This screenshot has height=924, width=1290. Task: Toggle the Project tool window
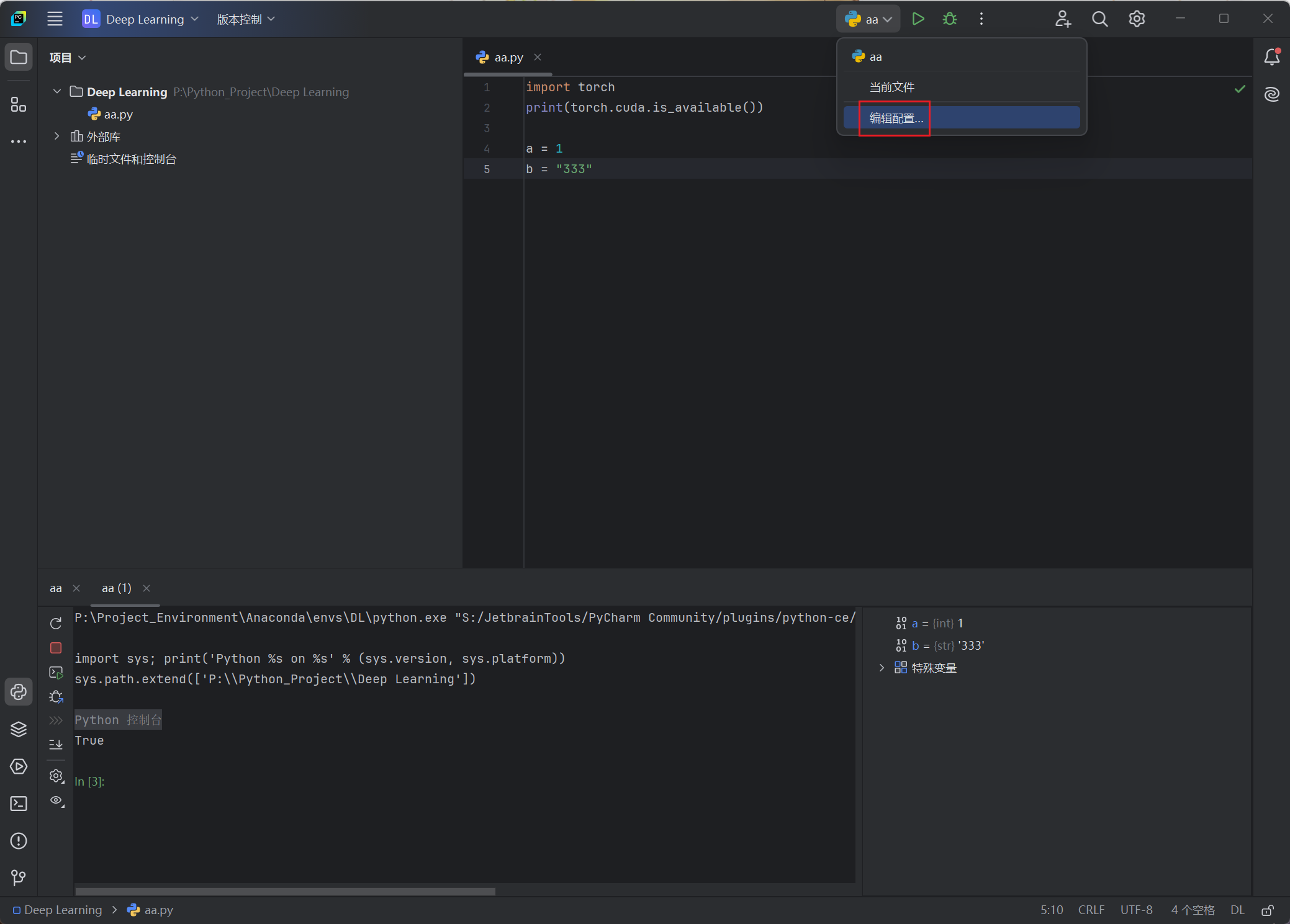click(19, 57)
